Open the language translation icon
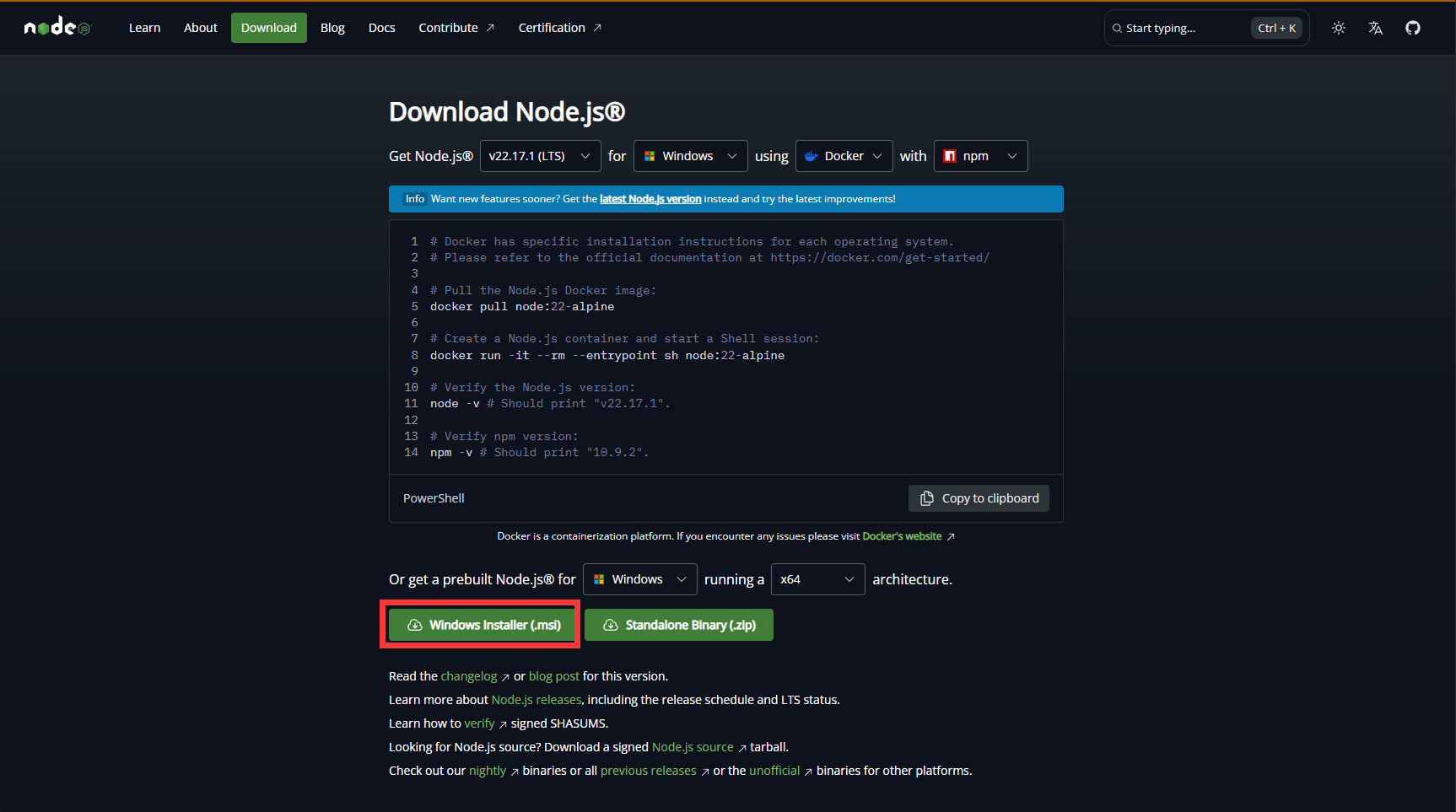Viewport: 1456px width, 812px height. click(1375, 28)
